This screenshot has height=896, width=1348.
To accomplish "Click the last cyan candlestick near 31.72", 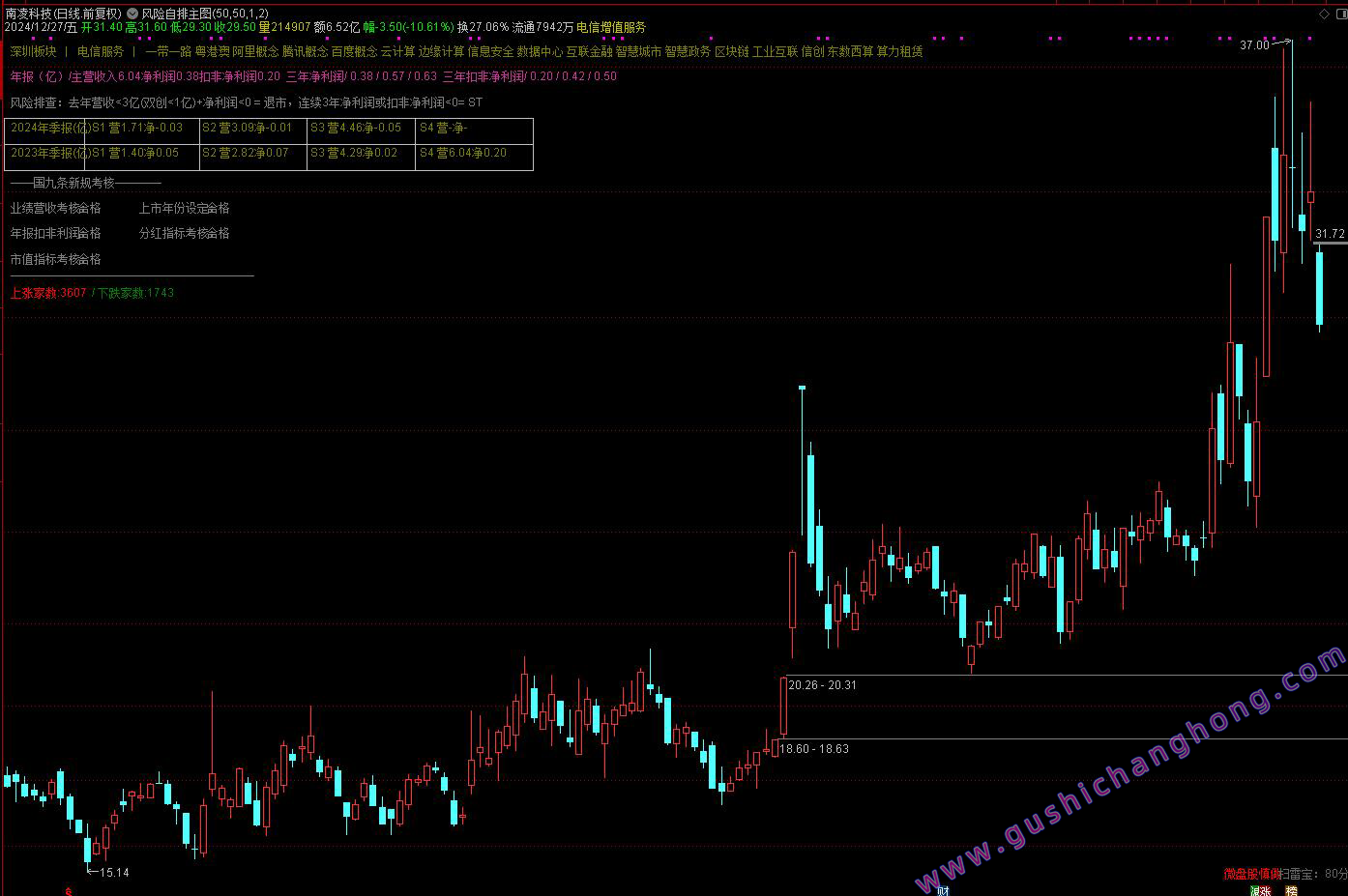I will point(1320,287).
